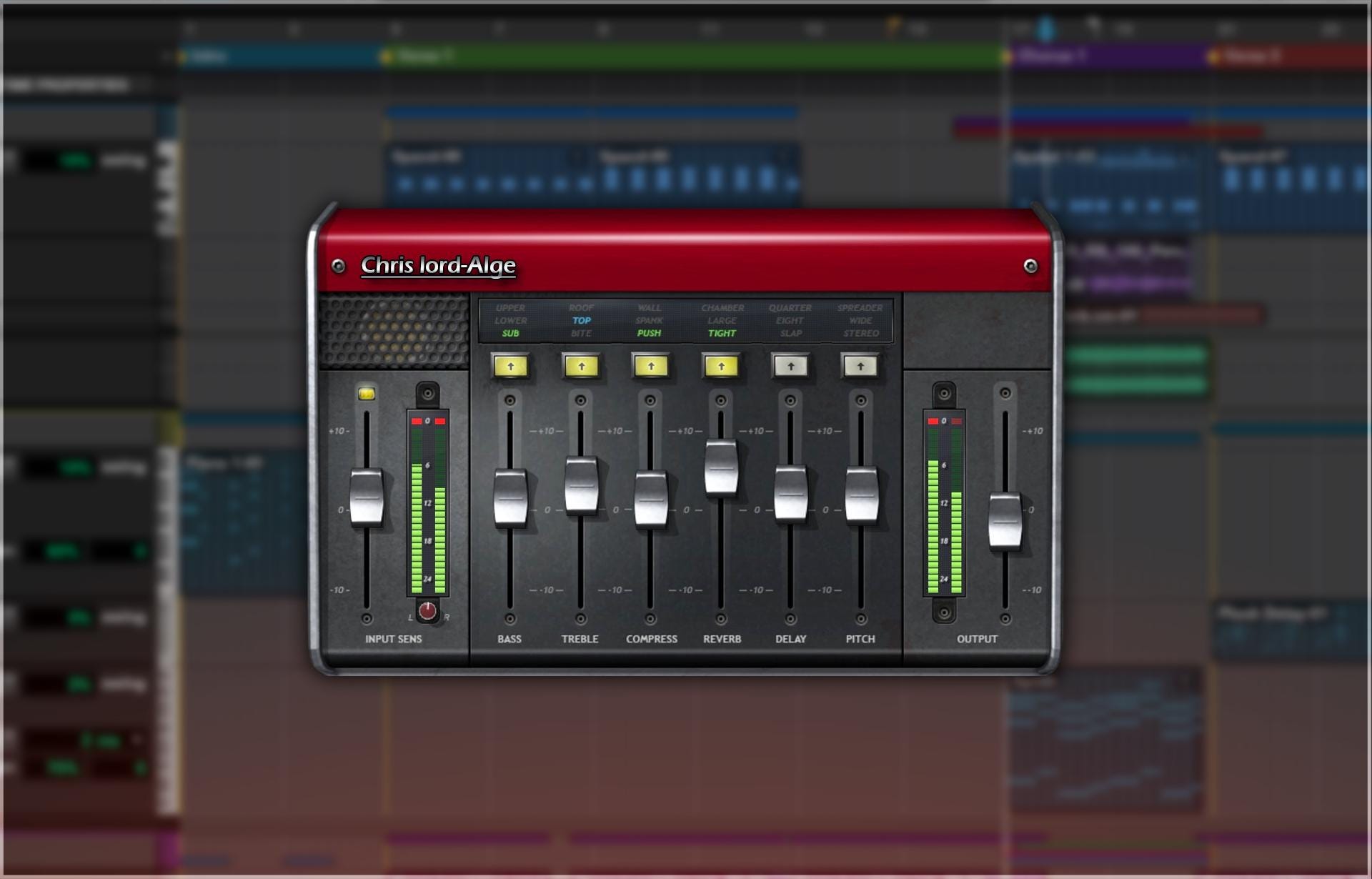This screenshot has height=879, width=1372.
Task: Click the INPUT SENS fader handle
Action: [x=367, y=497]
